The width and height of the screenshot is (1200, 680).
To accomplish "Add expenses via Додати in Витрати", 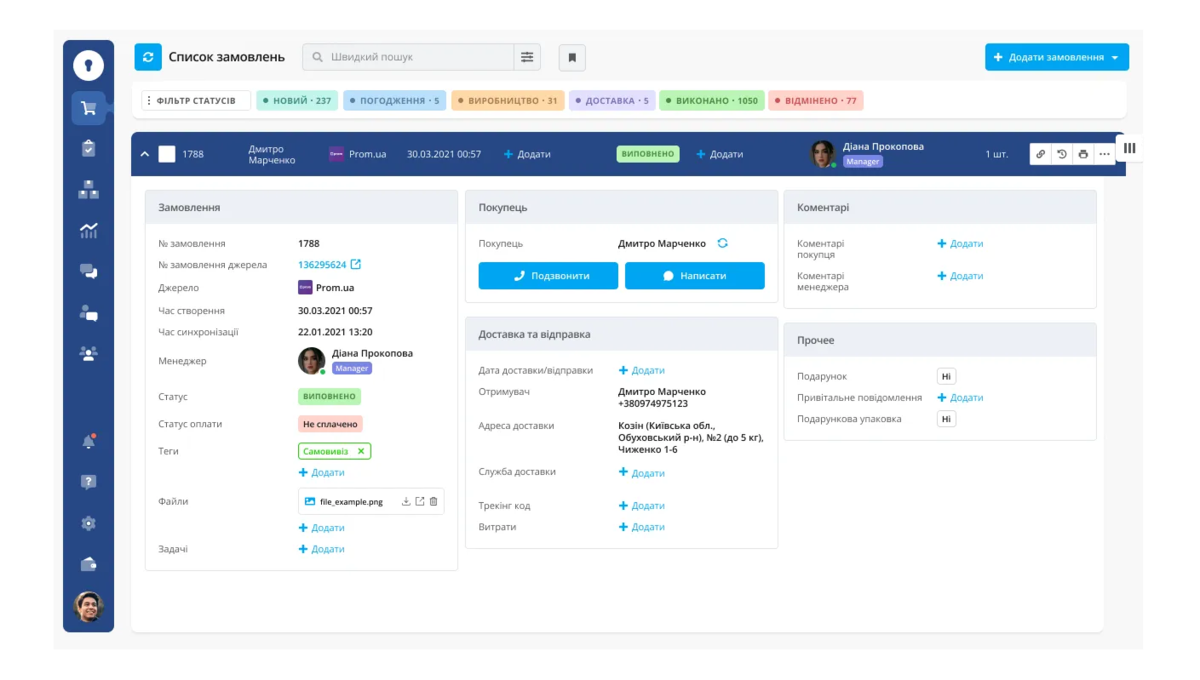I will (642, 527).
